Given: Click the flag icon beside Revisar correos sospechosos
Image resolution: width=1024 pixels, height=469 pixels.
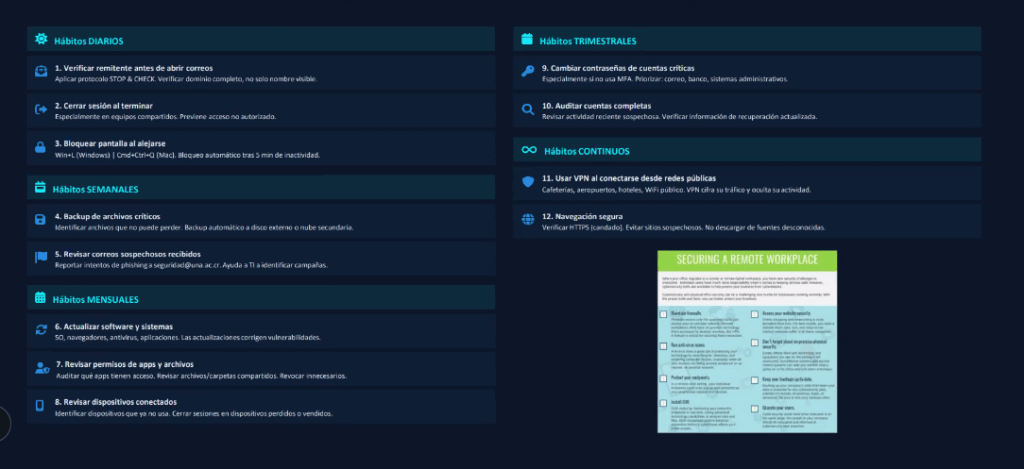Looking at the screenshot, I should point(41,258).
